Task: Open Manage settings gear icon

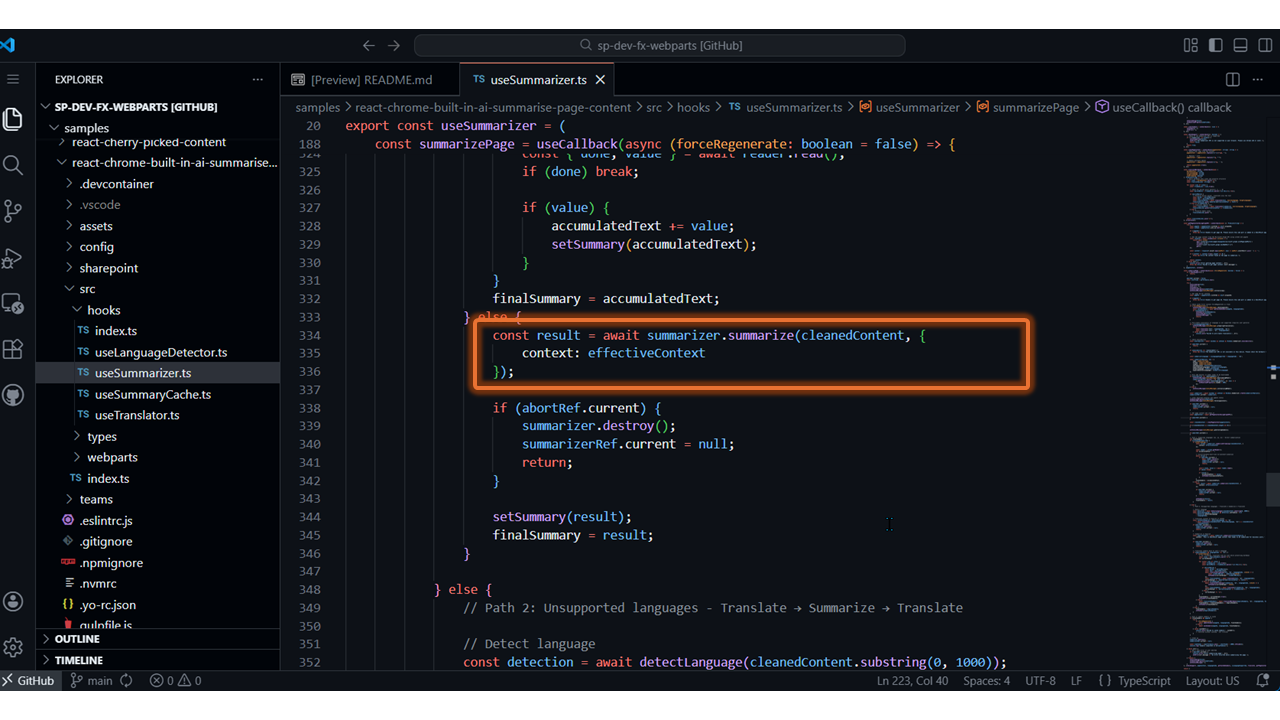Action: [x=13, y=647]
